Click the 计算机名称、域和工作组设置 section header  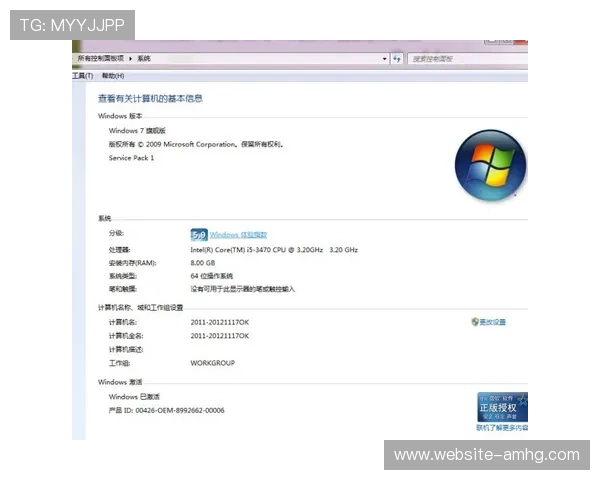pos(140,308)
